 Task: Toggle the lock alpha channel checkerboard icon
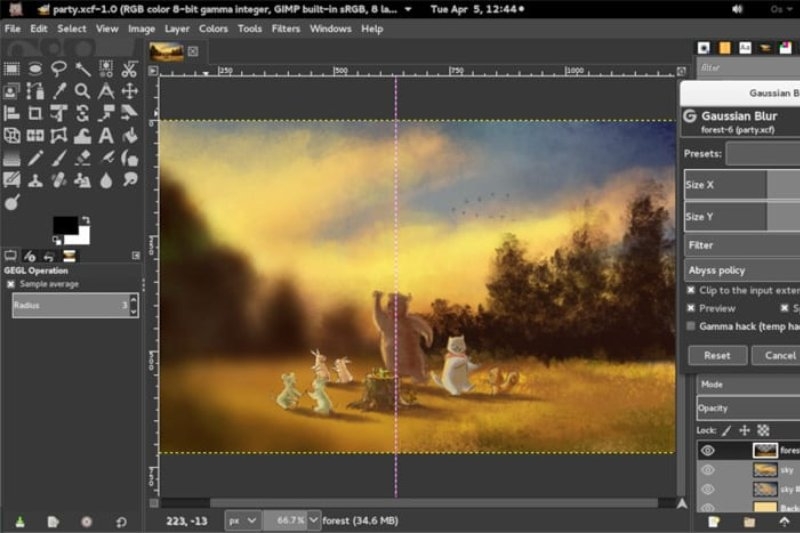click(763, 430)
